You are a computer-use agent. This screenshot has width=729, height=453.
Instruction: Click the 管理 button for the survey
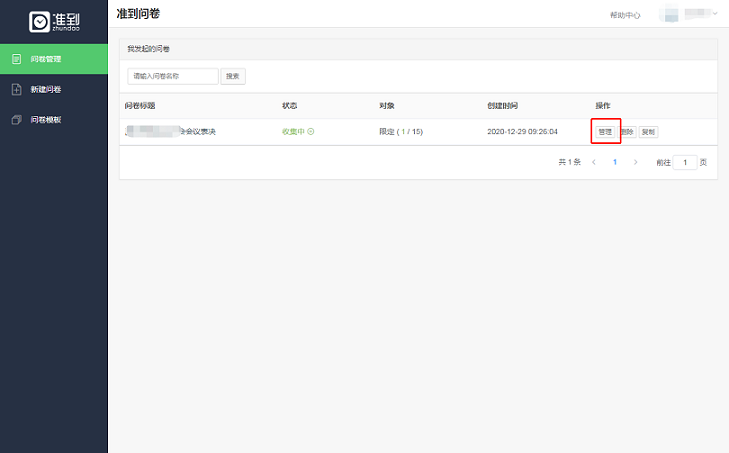click(605, 132)
